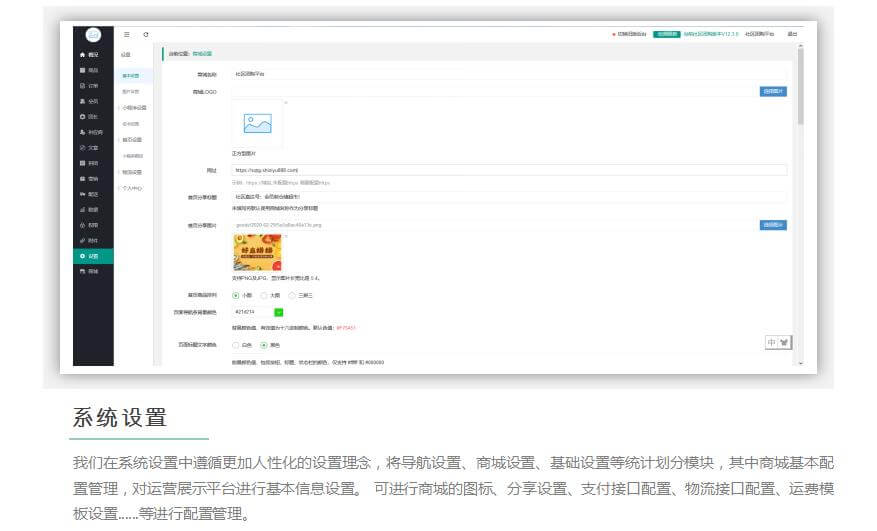
Task: Click the round logo avatar top-left
Action: coord(93,33)
